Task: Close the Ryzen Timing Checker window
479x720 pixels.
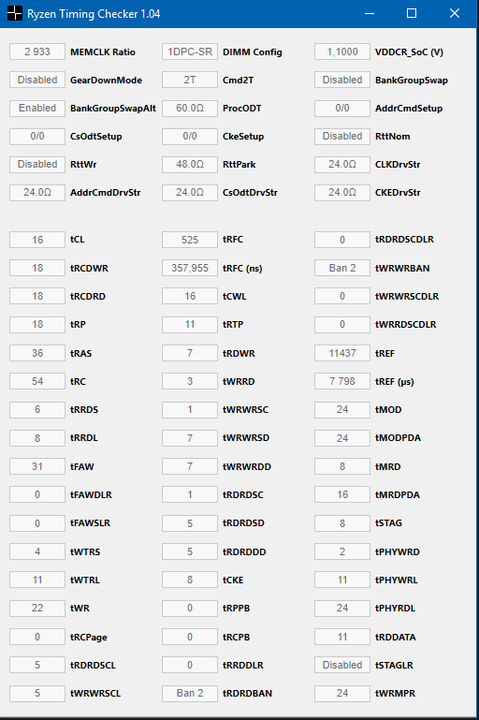Action: pyautogui.click(x=454, y=13)
